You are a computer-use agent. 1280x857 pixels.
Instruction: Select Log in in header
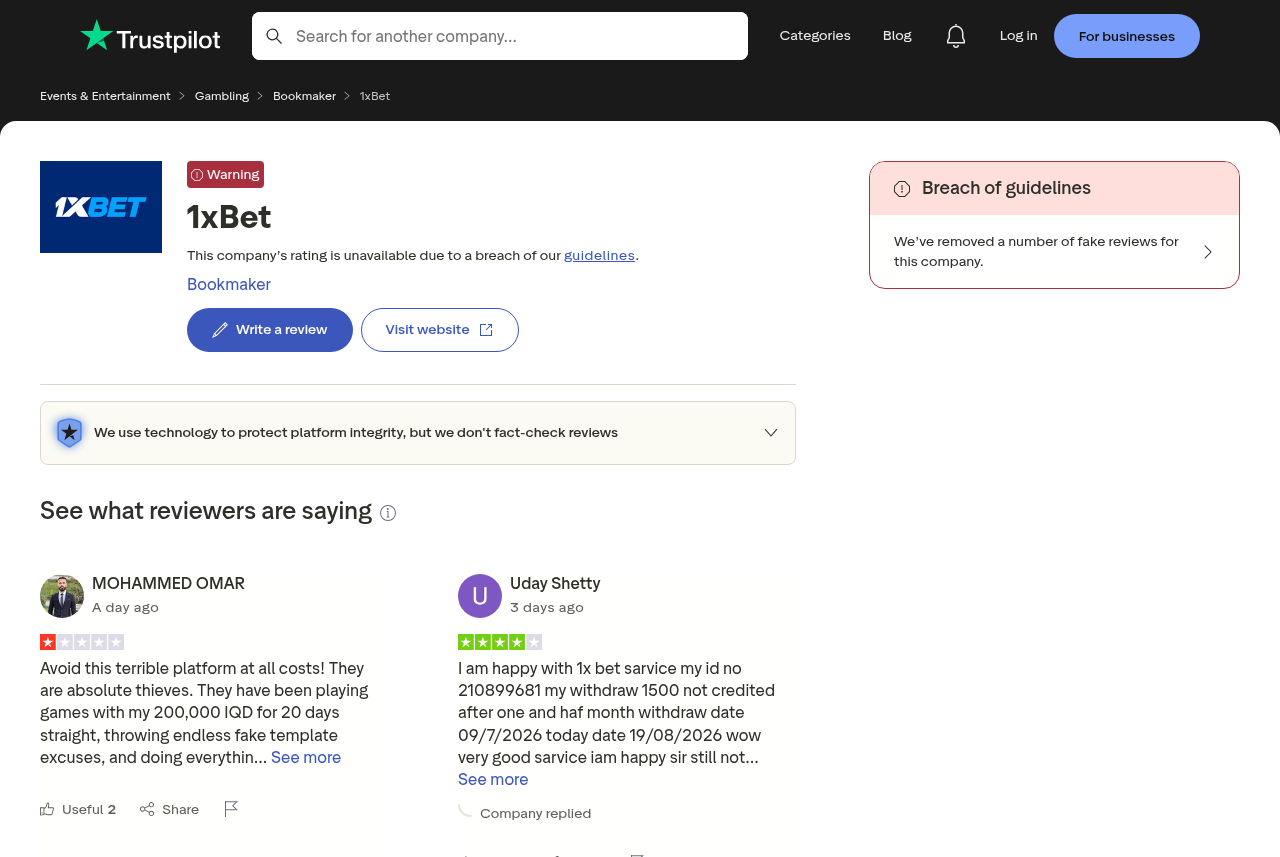pos(1018,36)
